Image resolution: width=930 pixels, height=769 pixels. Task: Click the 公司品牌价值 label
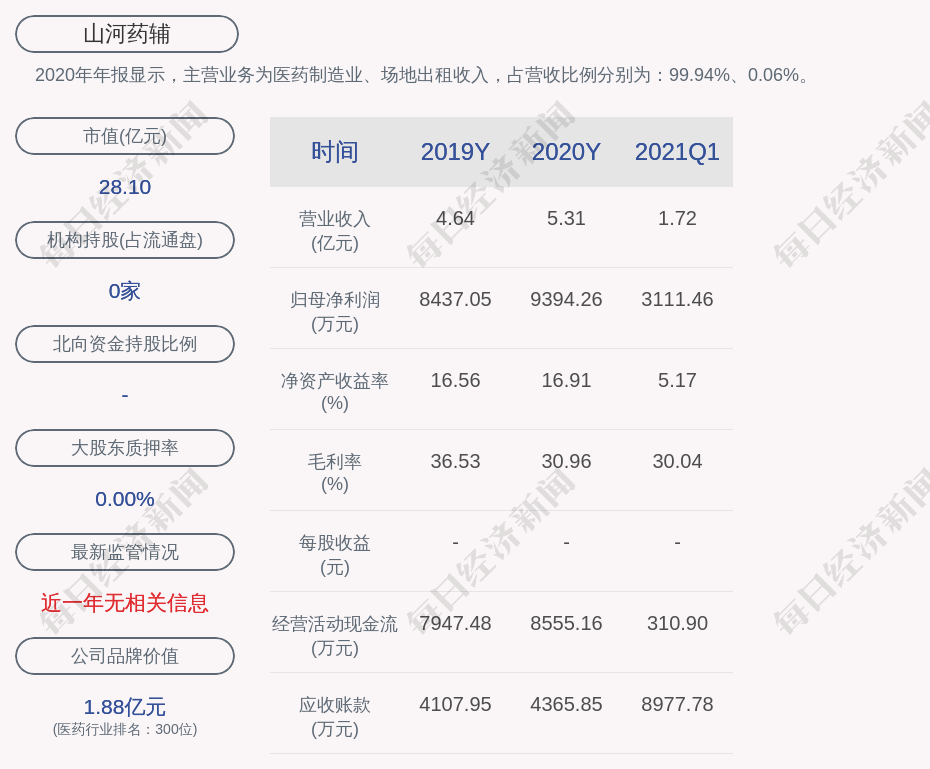coord(125,656)
